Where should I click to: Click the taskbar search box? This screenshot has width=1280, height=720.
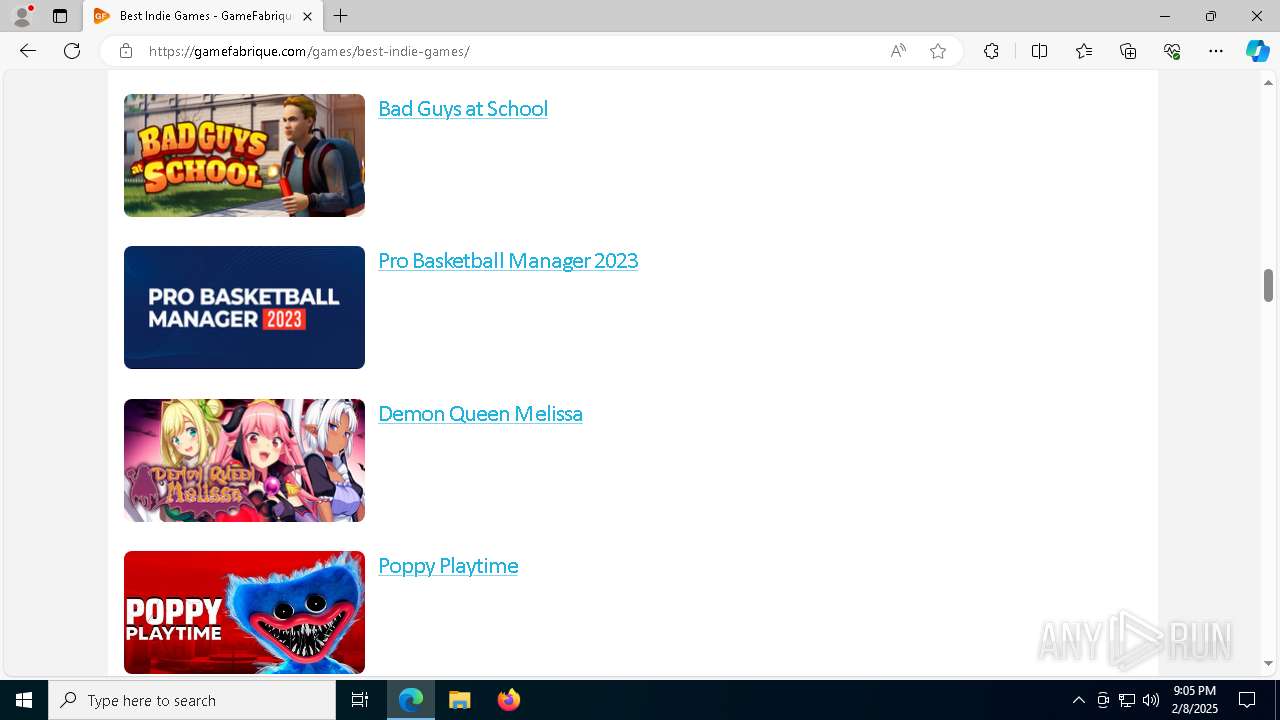[192, 700]
